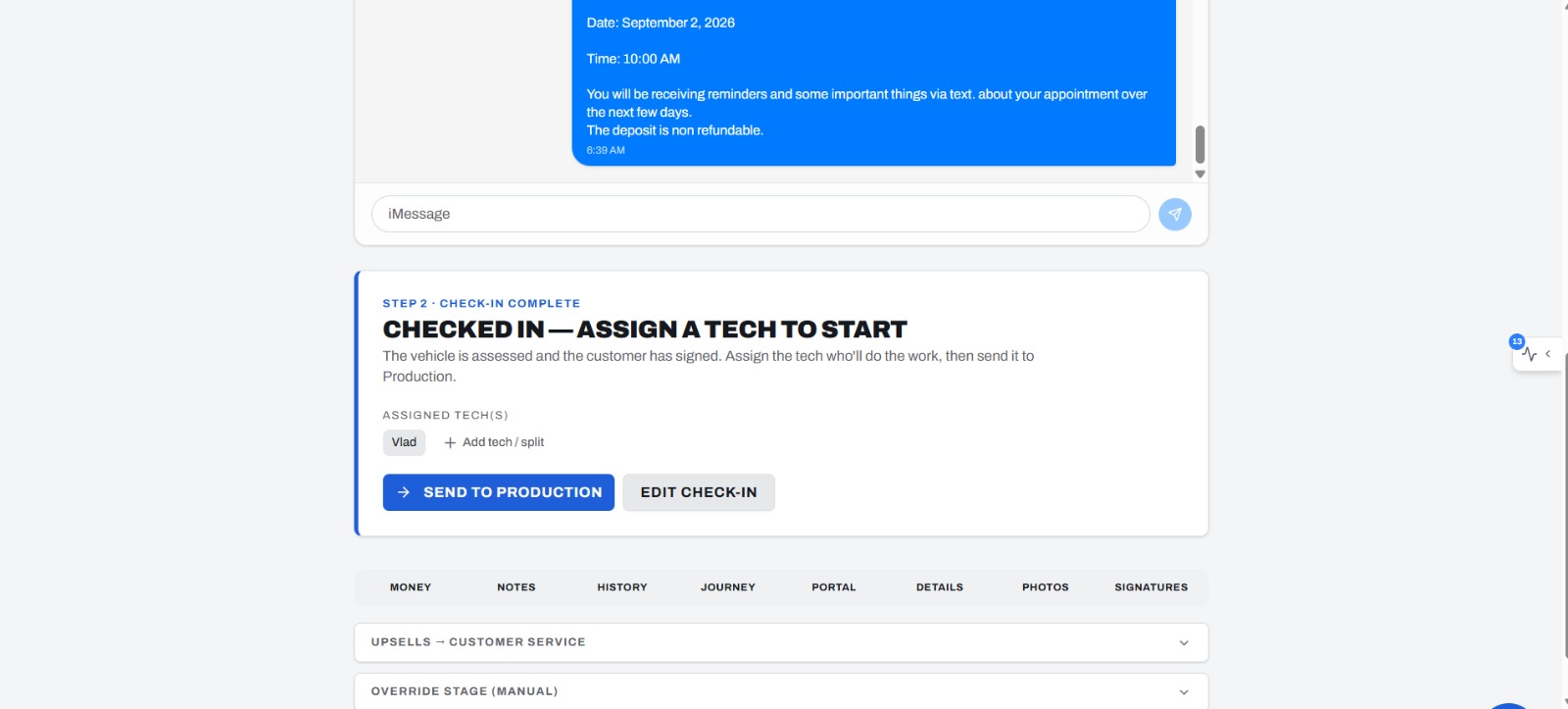
Task: Click the paper plane send message icon
Action: (x=1174, y=214)
